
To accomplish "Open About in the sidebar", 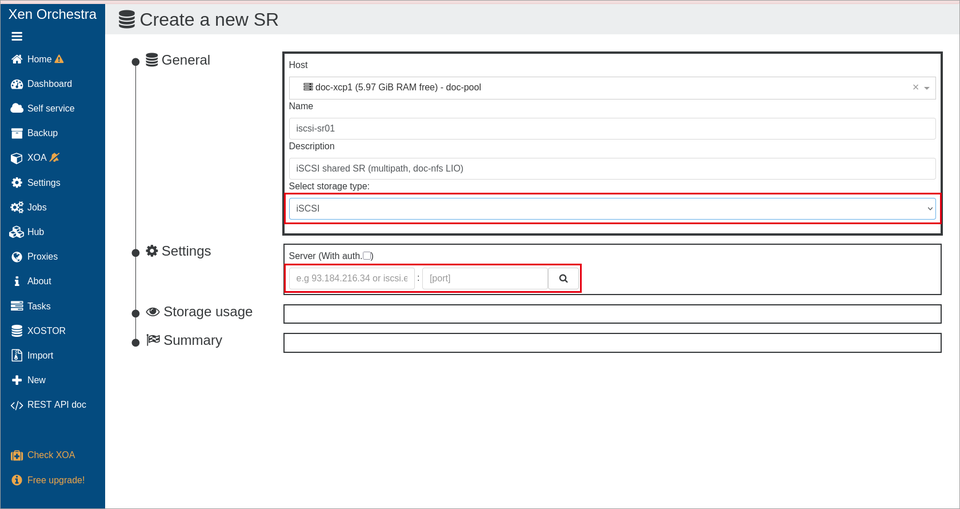I will tap(39, 281).
